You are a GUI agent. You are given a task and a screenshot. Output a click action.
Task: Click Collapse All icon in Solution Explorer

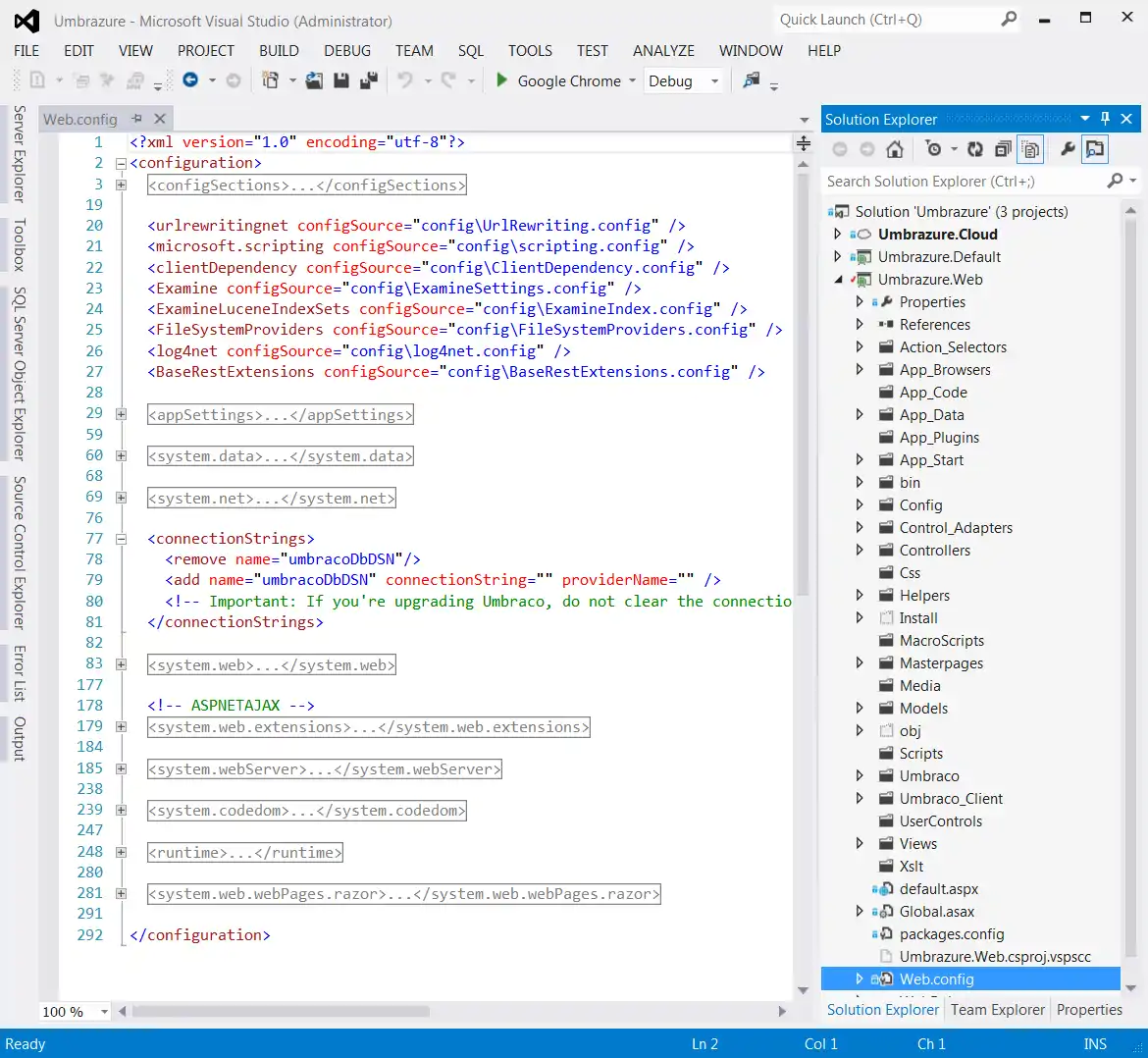(1003, 149)
